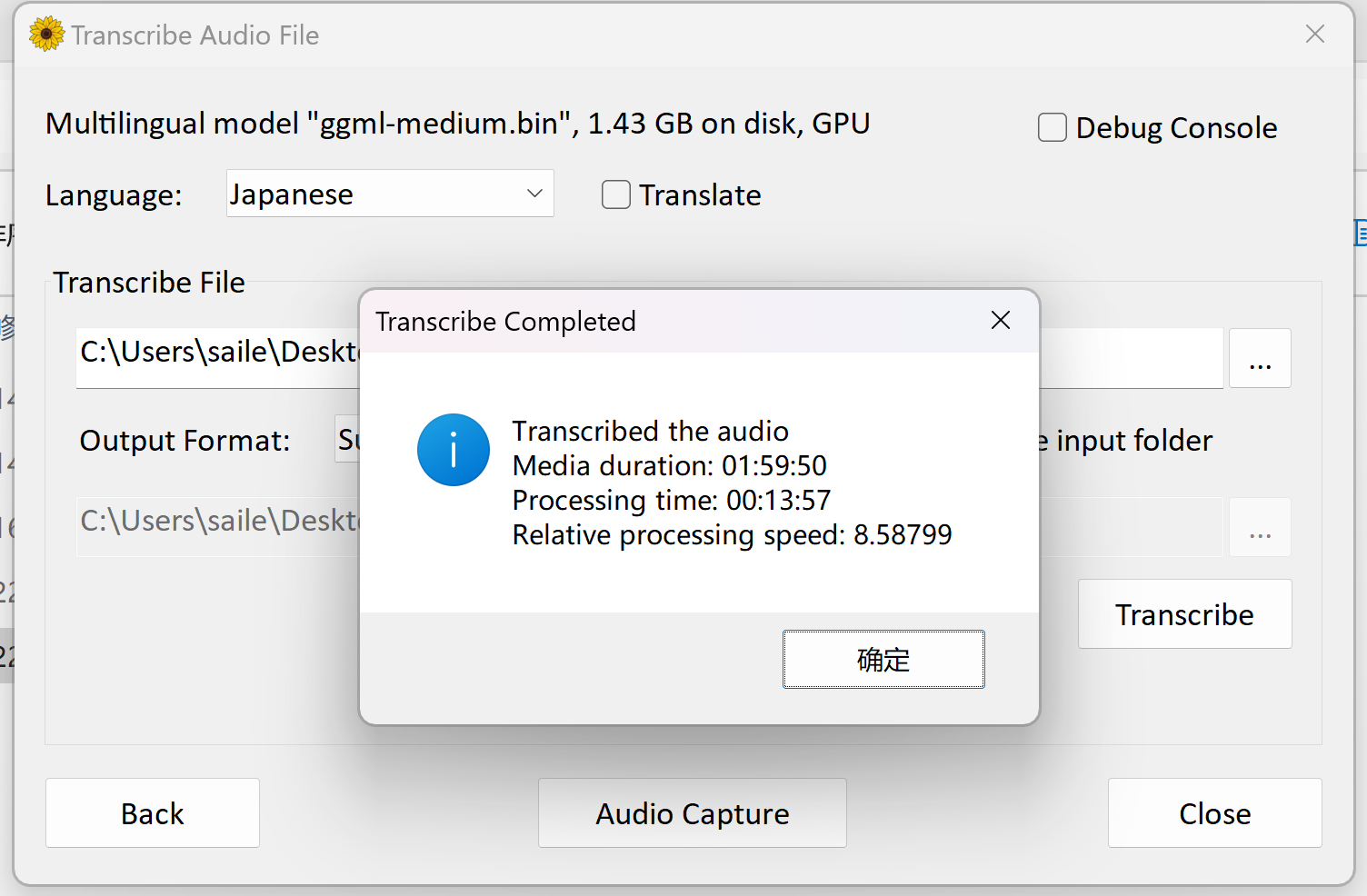The height and width of the screenshot is (896, 1367).
Task: Click the input folder option label
Action: tap(1127, 441)
